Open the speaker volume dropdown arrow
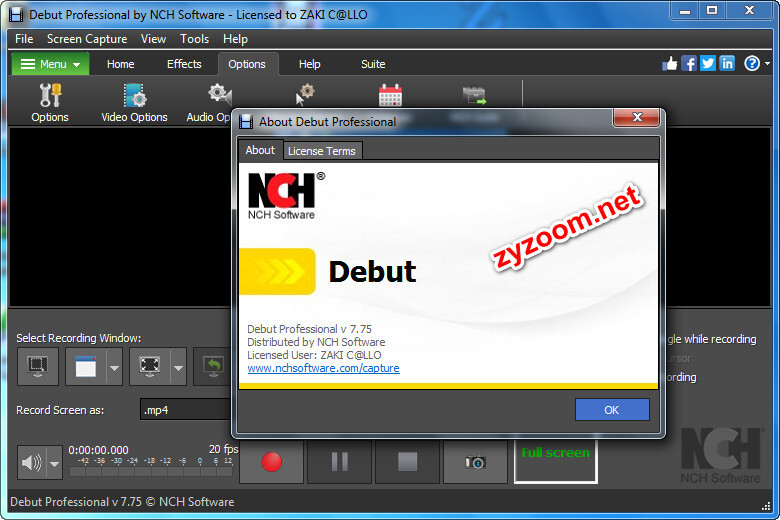Screen dimensions: 780x520 point(54,464)
